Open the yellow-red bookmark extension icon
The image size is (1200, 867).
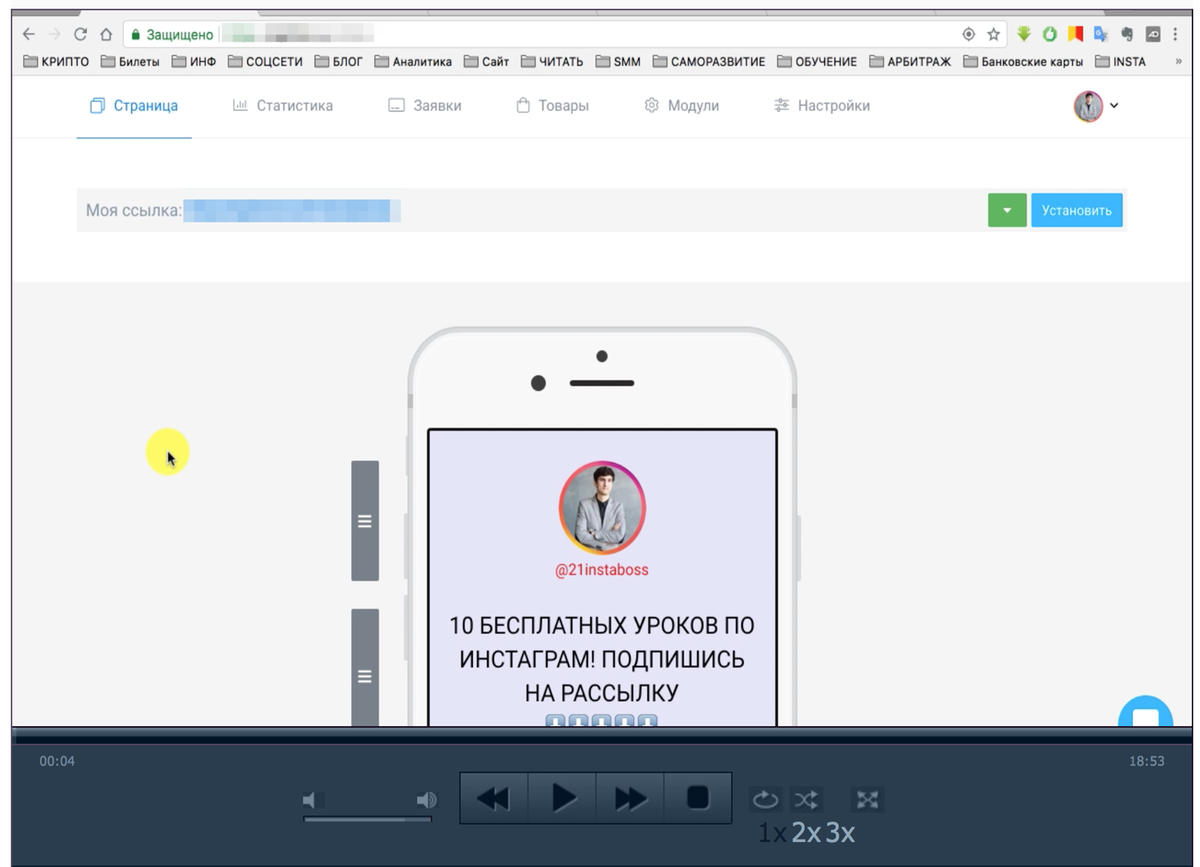1075,34
